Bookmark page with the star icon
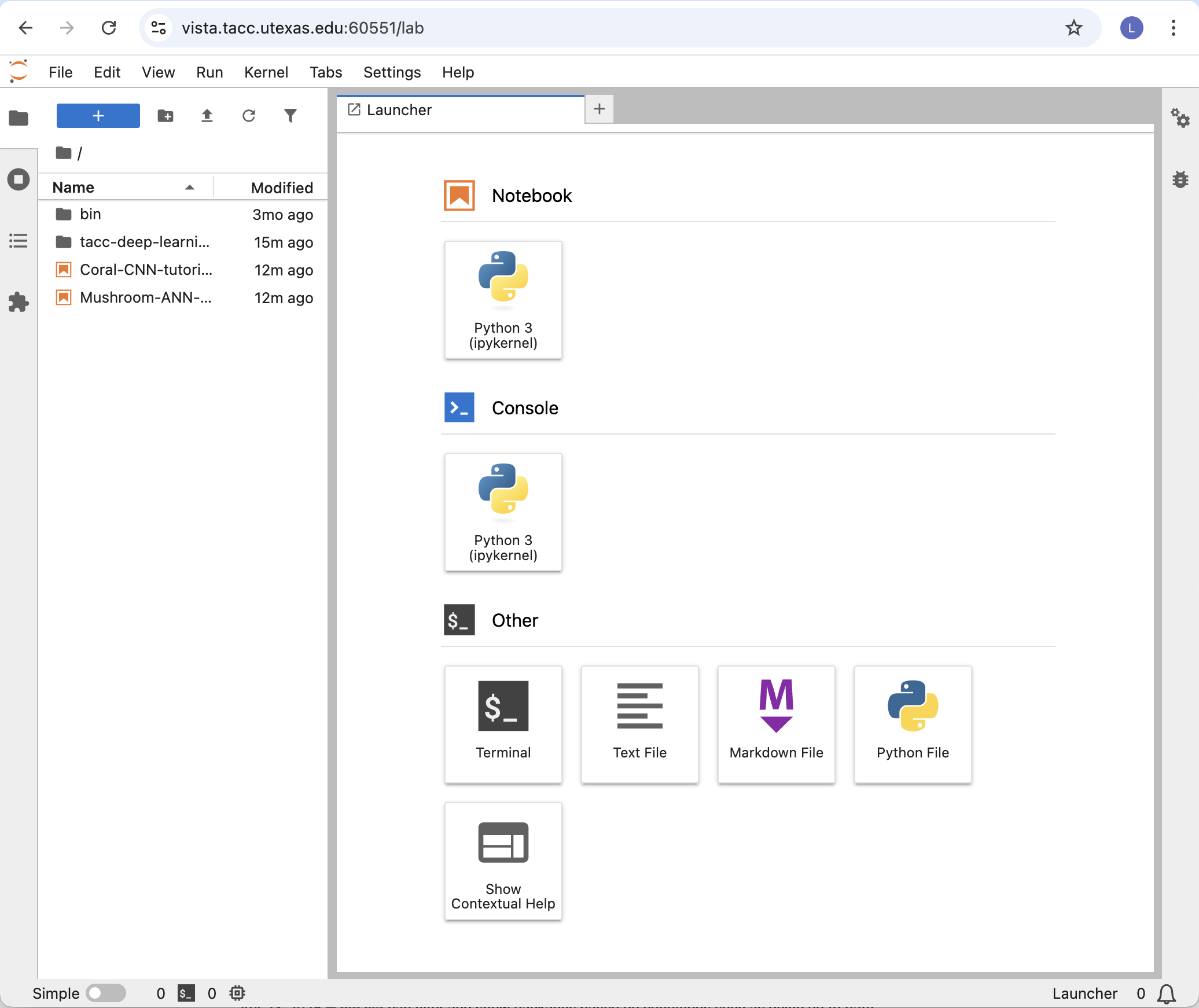Viewport: 1199px width, 1008px height. pyautogui.click(x=1074, y=28)
